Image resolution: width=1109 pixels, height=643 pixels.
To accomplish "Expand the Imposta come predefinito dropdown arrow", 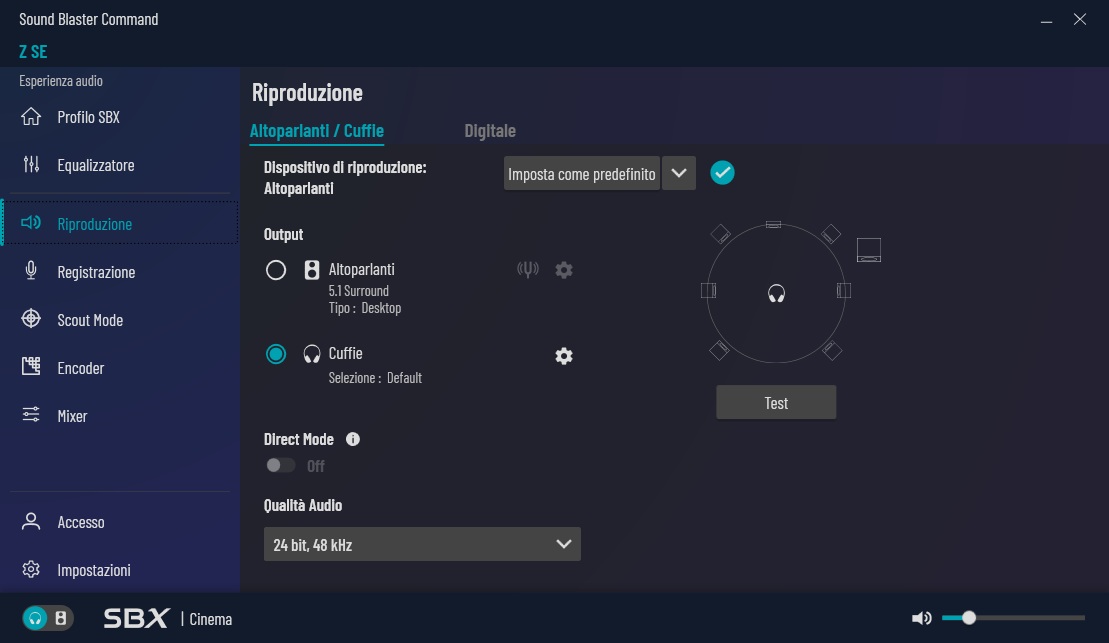I will click(679, 173).
